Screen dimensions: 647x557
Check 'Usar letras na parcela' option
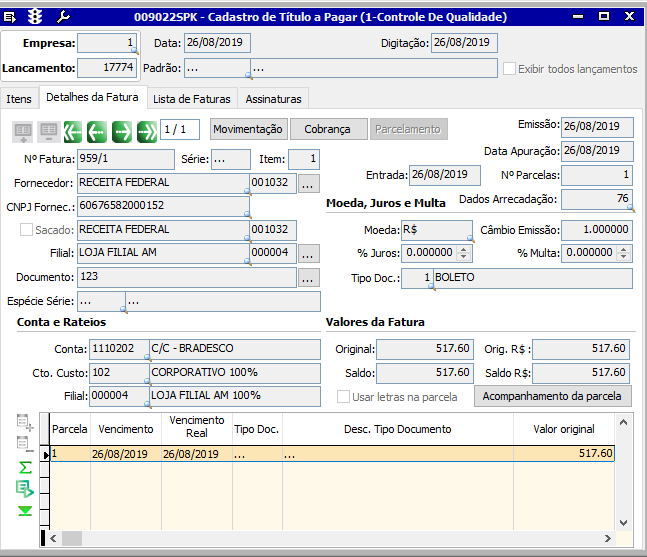pos(344,397)
